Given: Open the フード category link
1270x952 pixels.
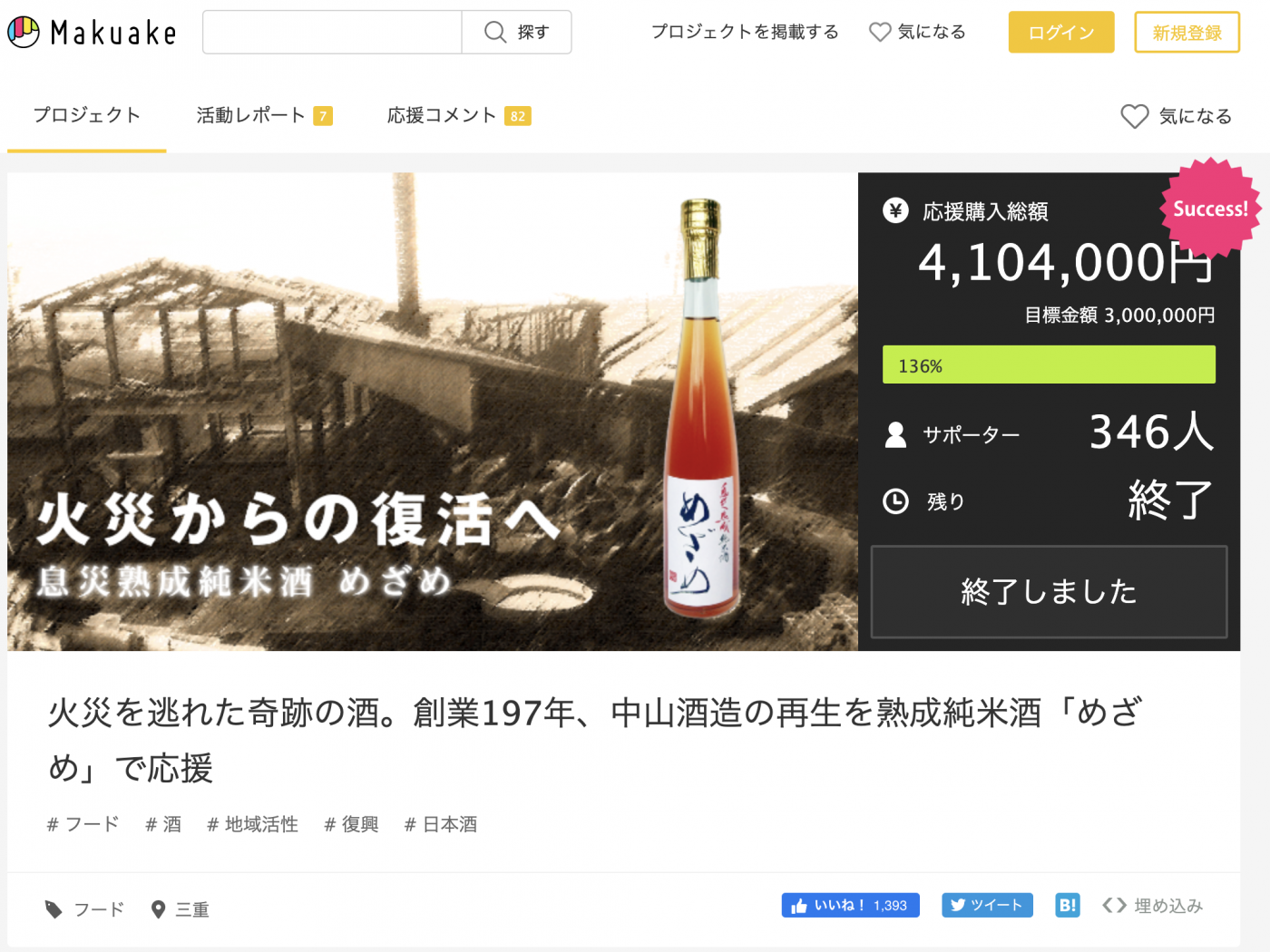Looking at the screenshot, I should tap(99, 909).
